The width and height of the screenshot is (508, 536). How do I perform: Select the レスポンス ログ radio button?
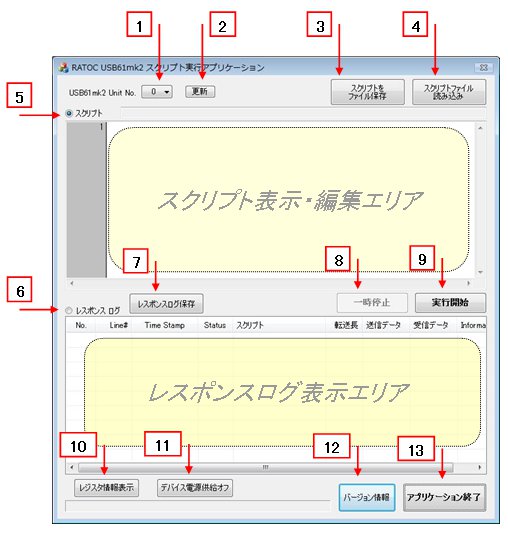coord(69,310)
